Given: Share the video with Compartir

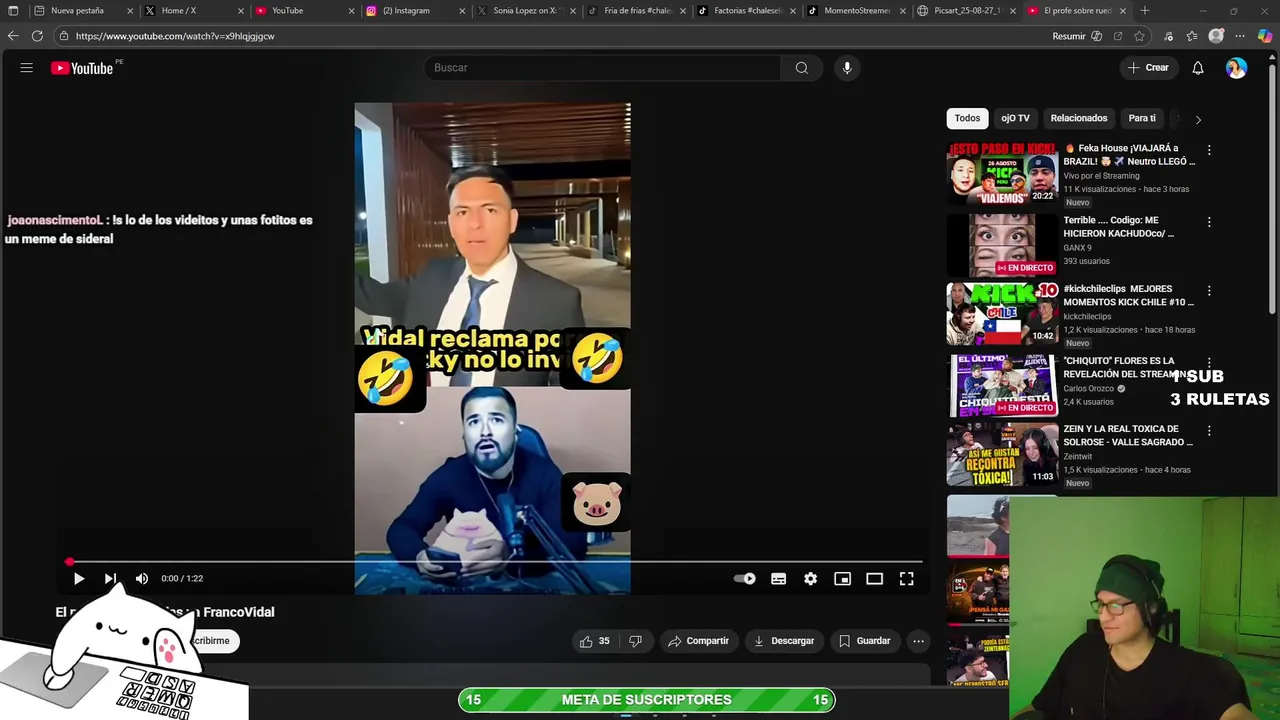Looking at the screenshot, I should (x=698, y=641).
